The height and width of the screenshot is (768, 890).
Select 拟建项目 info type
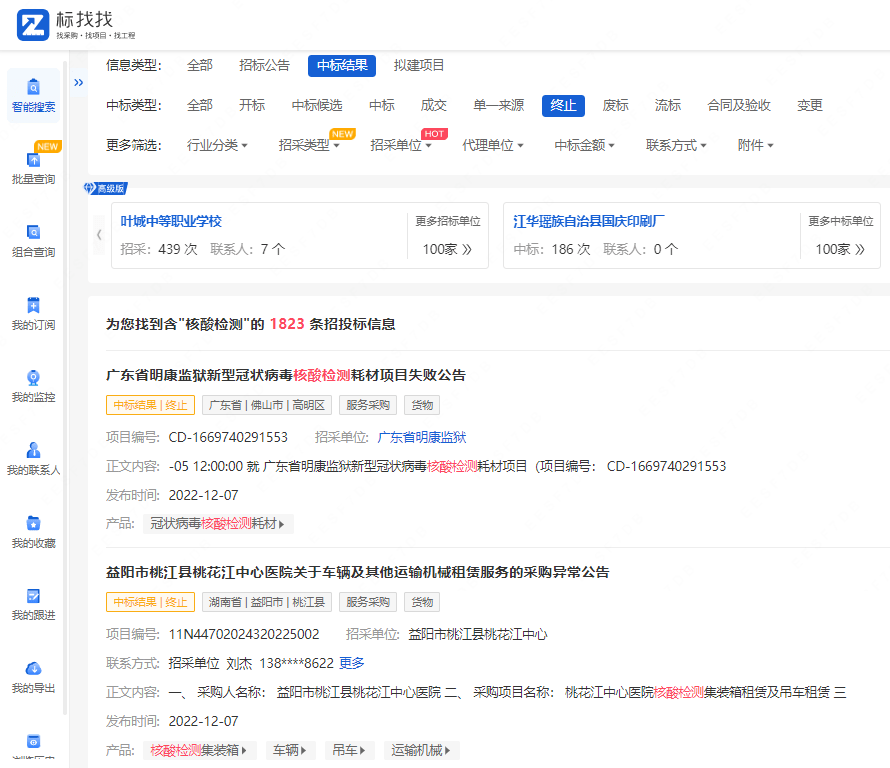click(419, 65)
